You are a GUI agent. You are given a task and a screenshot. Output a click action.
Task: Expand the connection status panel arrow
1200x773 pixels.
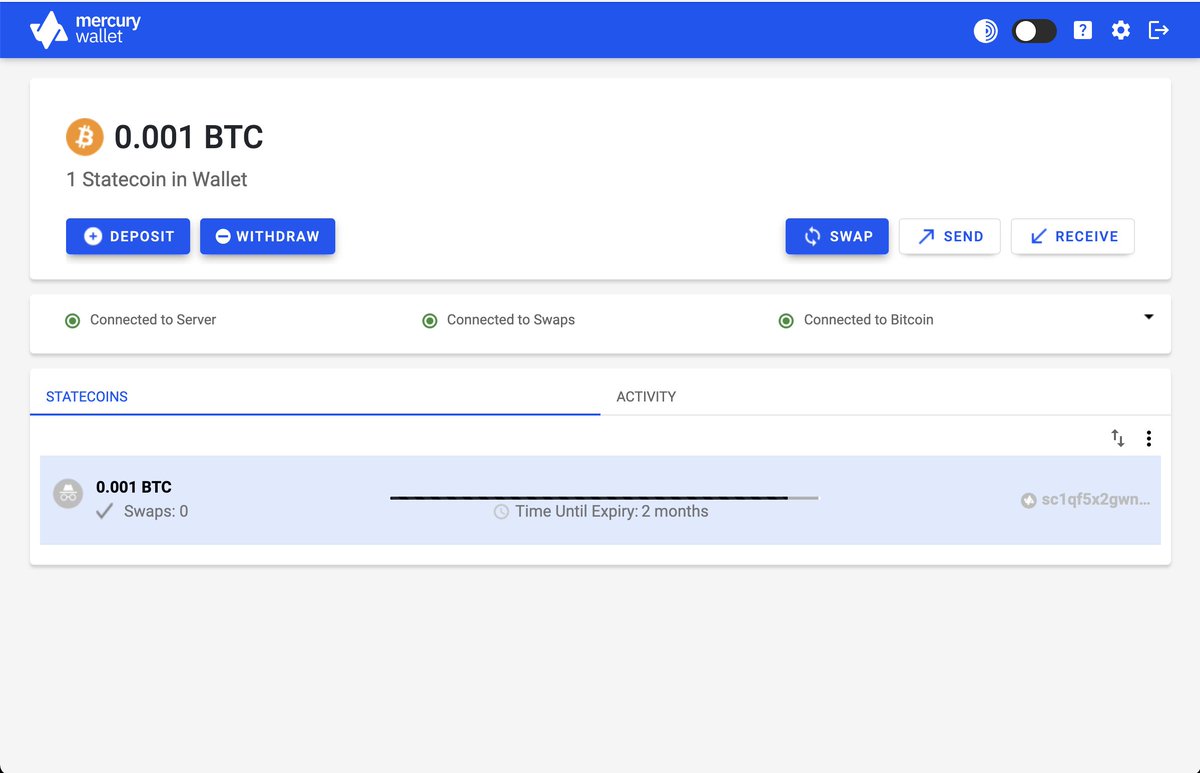click(x=1148, y=317)
